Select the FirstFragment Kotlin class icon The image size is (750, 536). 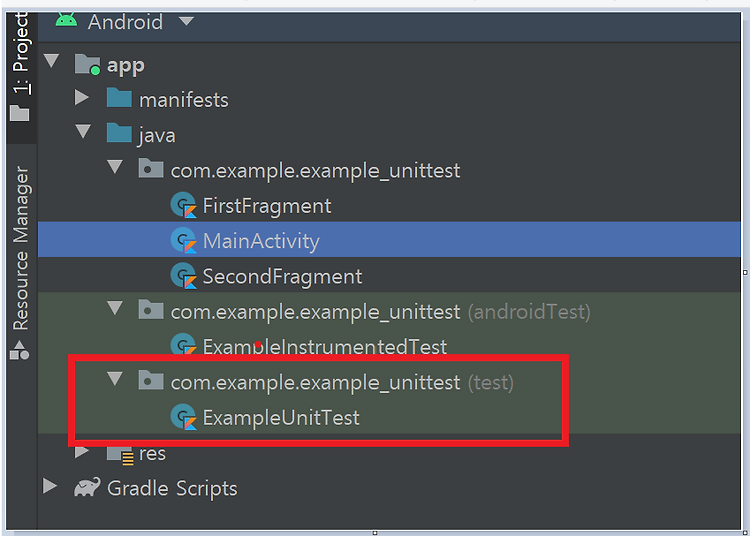[184, 205]
